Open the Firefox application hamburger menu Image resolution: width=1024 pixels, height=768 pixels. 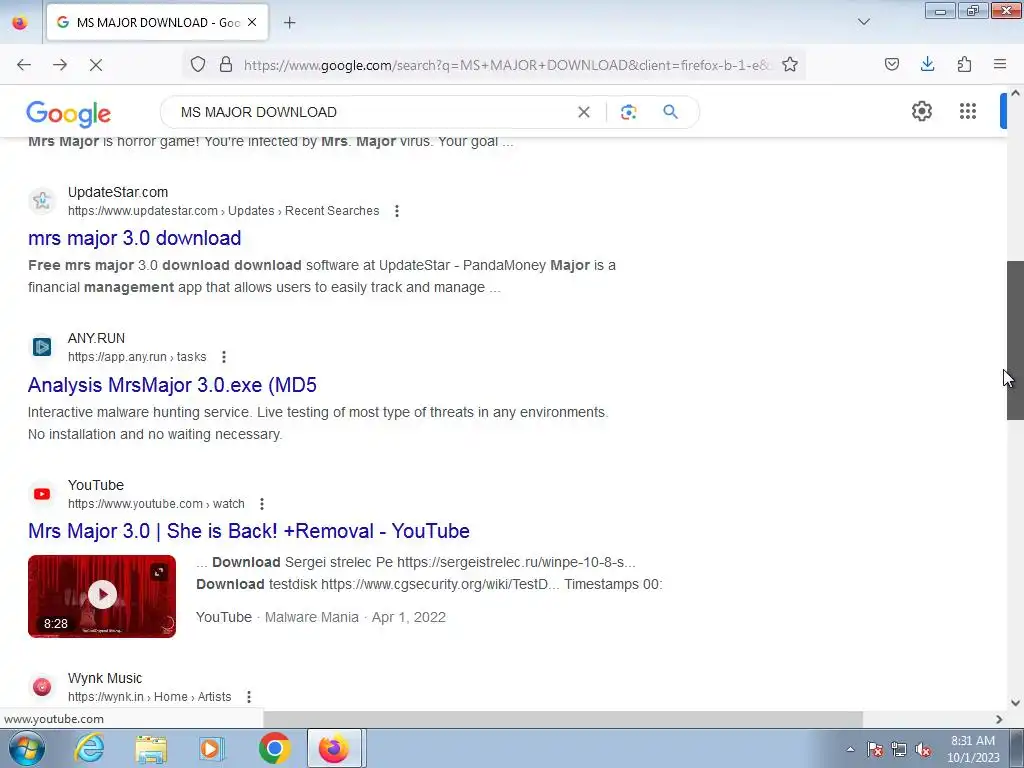(x=1000, y=64)
